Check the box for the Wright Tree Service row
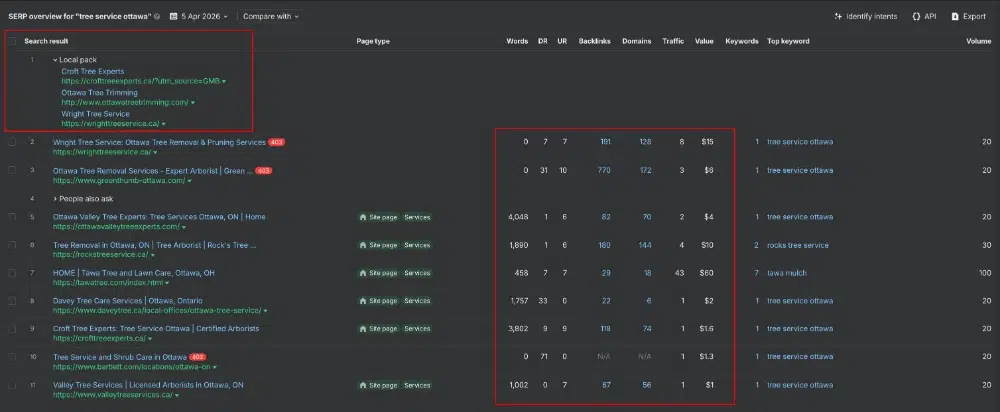Viewport: 1000px width, 412px height. tap(12, 142)
